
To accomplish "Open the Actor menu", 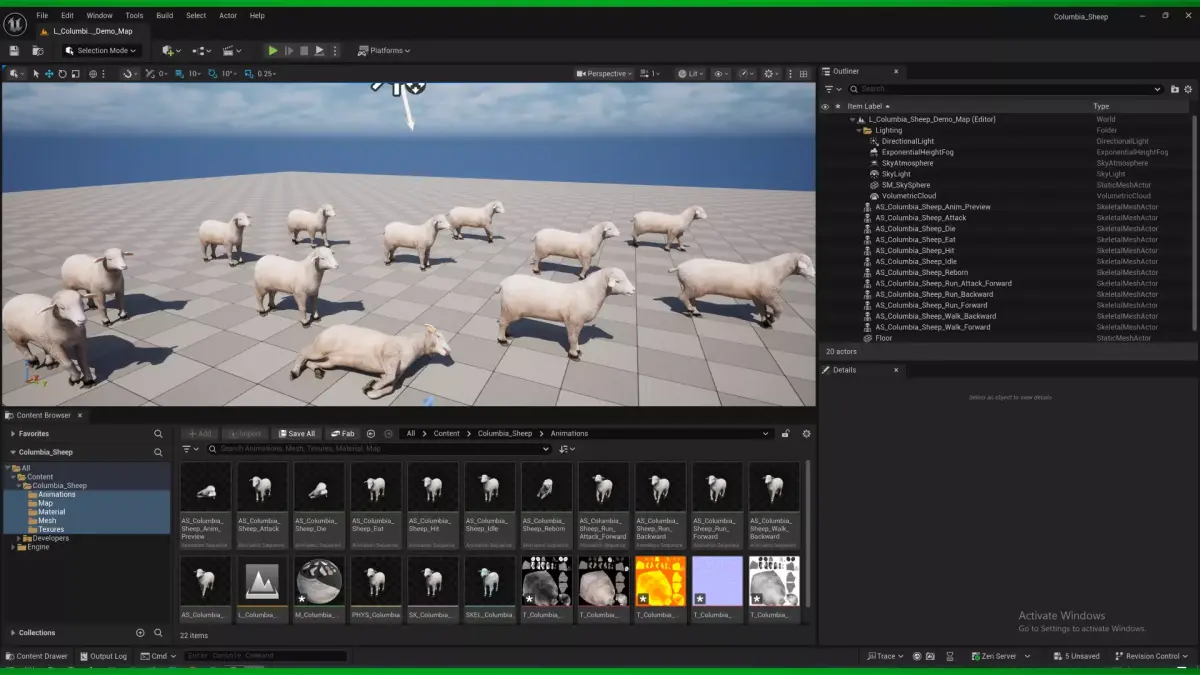I will [x=228, y=16].
